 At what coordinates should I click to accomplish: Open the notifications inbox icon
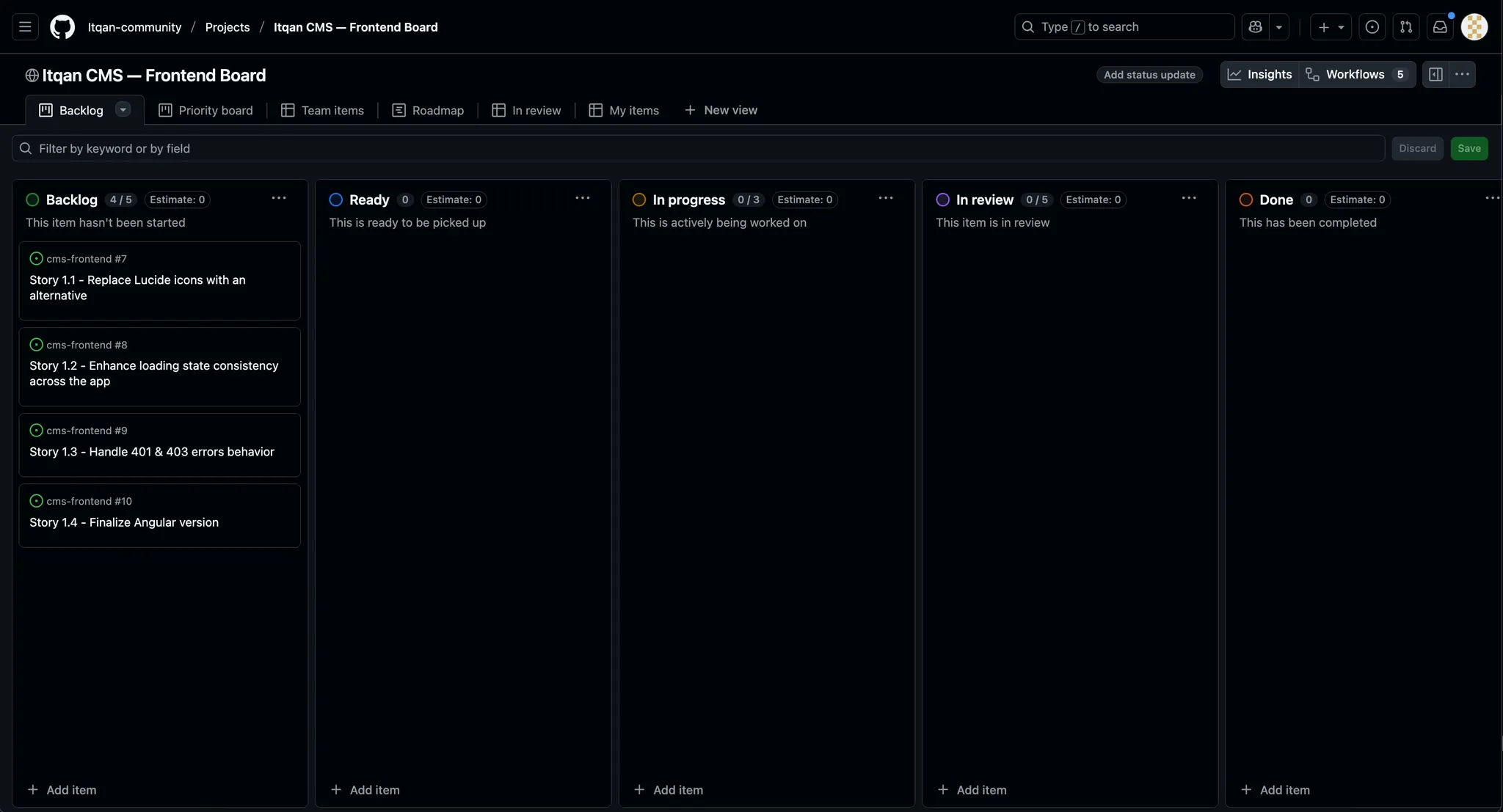coord(1440,27)
